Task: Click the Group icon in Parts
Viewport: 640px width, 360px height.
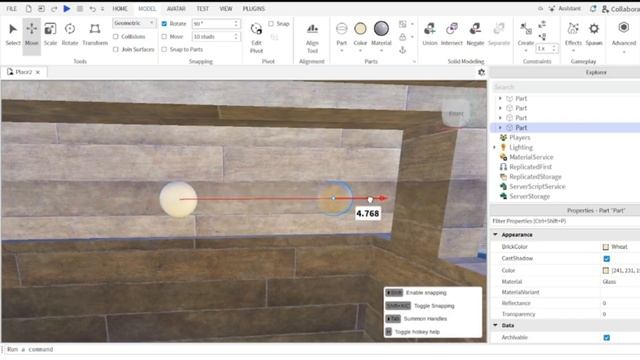Action: click(x=402, y=24)
